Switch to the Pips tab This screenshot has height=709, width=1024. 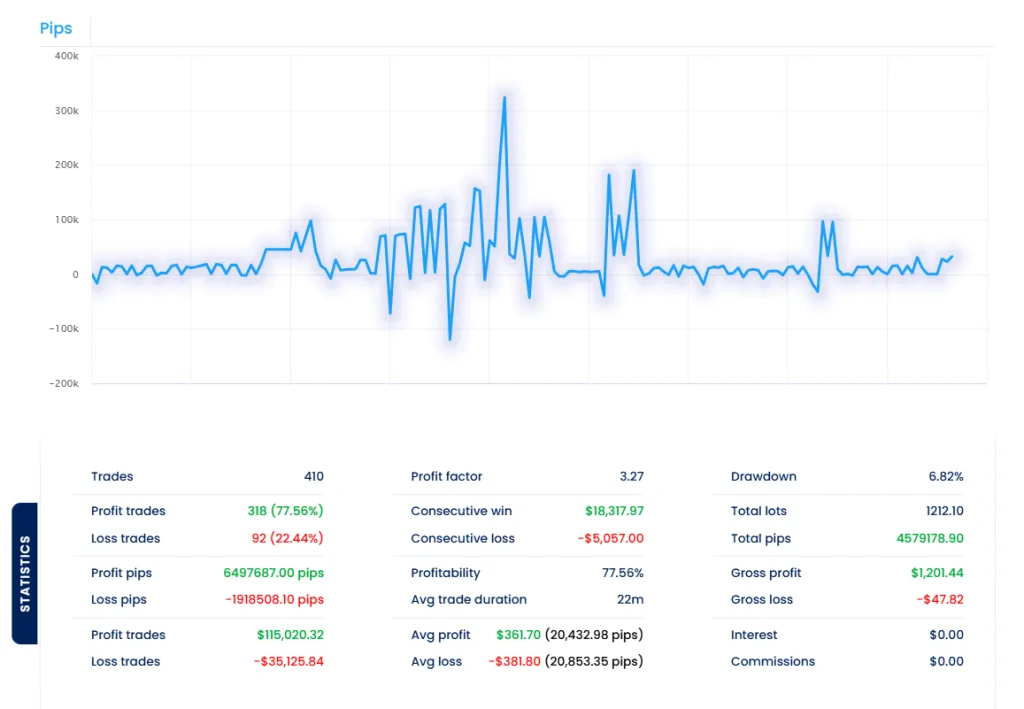click(x=56, y=28)
